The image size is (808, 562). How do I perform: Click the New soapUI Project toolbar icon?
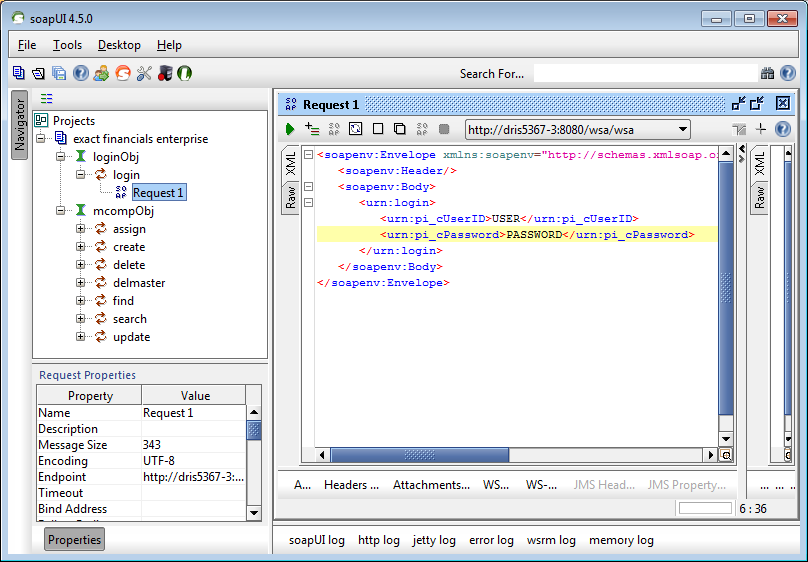(x=19, y=73)
